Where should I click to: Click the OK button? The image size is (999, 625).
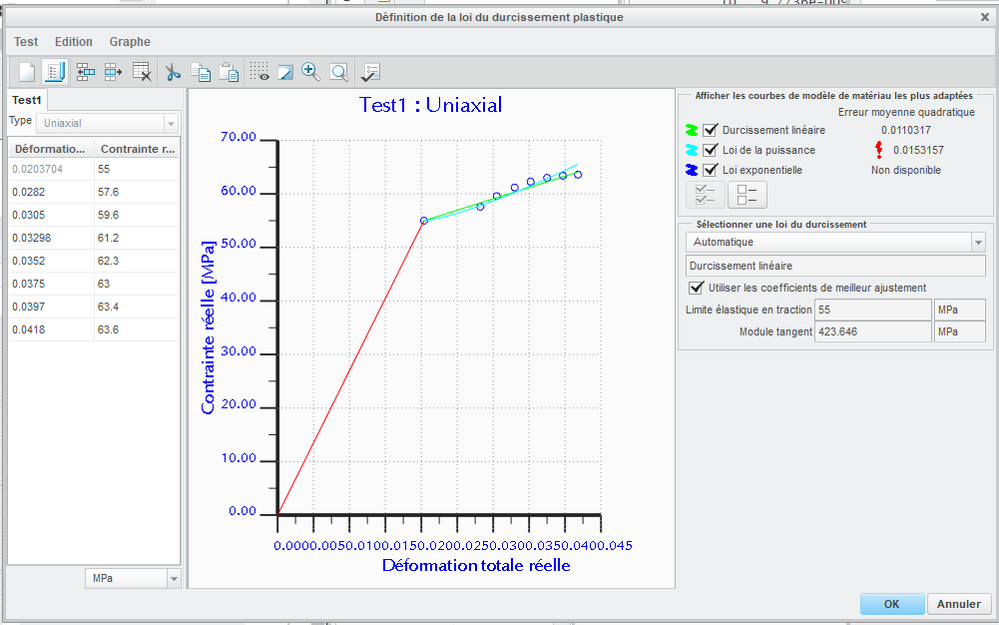[x=891, y=604]
